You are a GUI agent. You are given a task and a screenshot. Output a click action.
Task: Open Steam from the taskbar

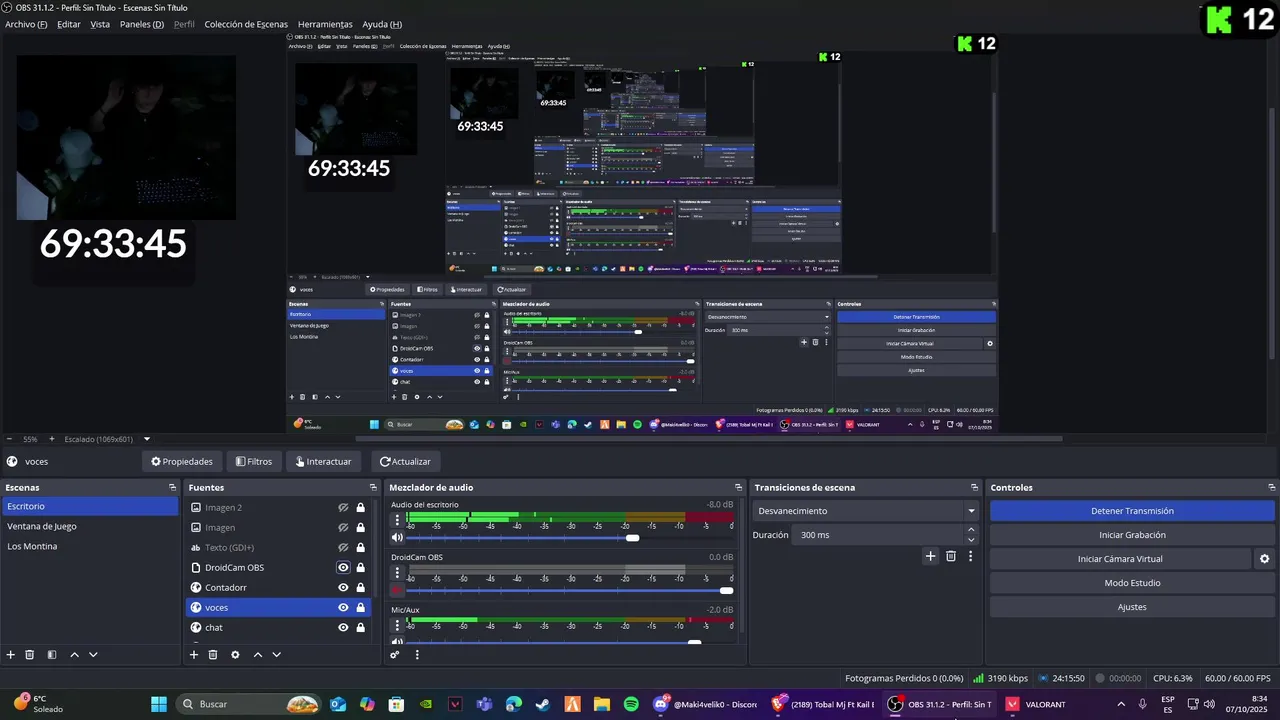point(542,704)
